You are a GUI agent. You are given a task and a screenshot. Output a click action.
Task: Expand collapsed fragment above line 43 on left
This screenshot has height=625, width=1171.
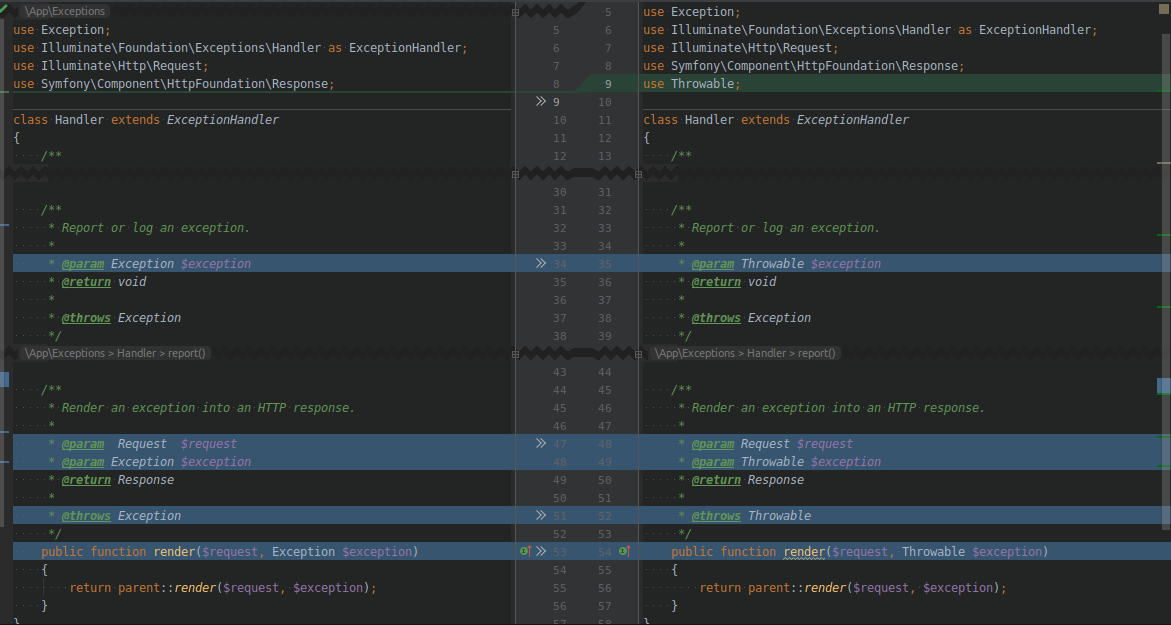(x=515, y=354)
